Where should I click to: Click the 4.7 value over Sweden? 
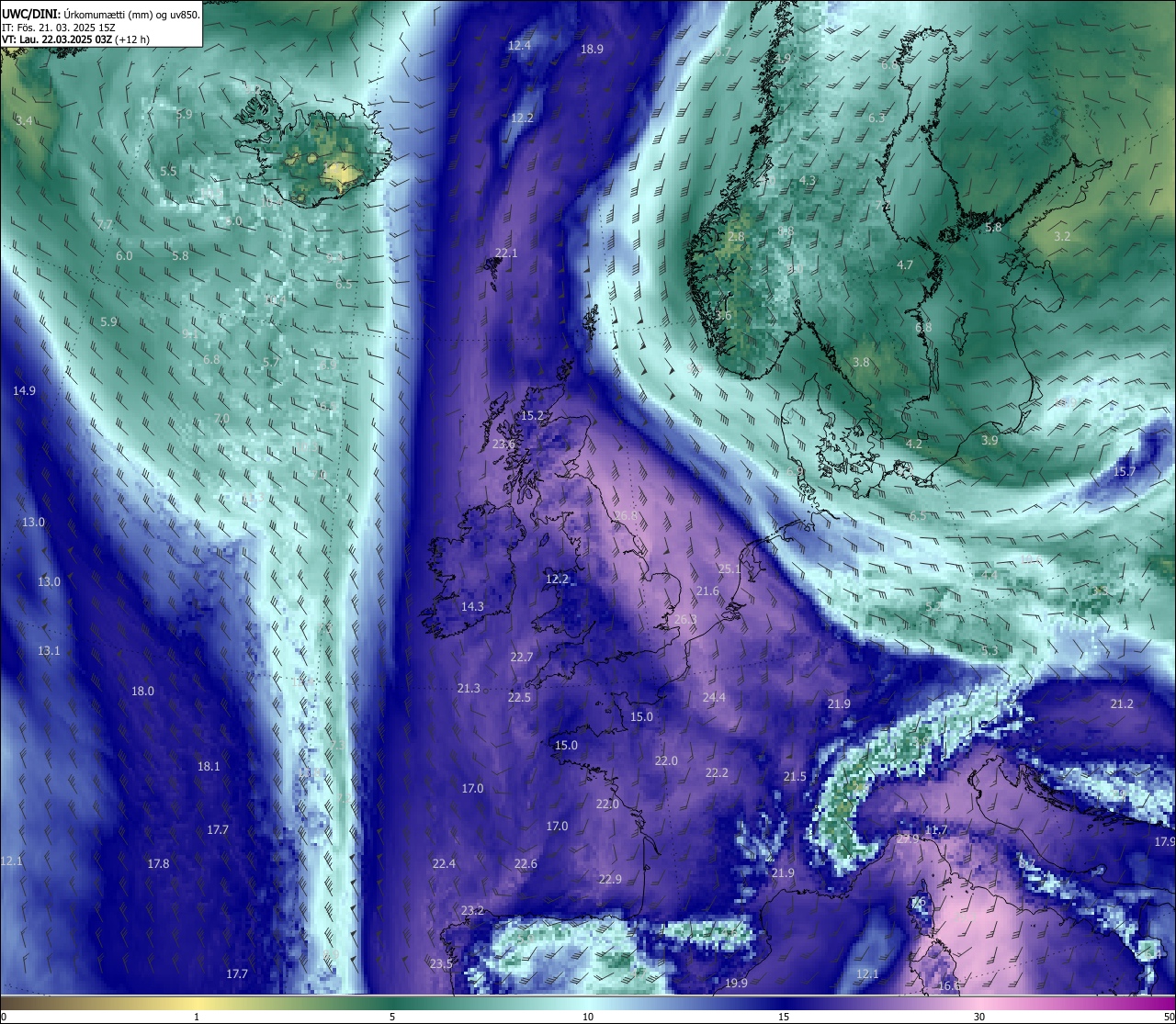tap(905, 265)
